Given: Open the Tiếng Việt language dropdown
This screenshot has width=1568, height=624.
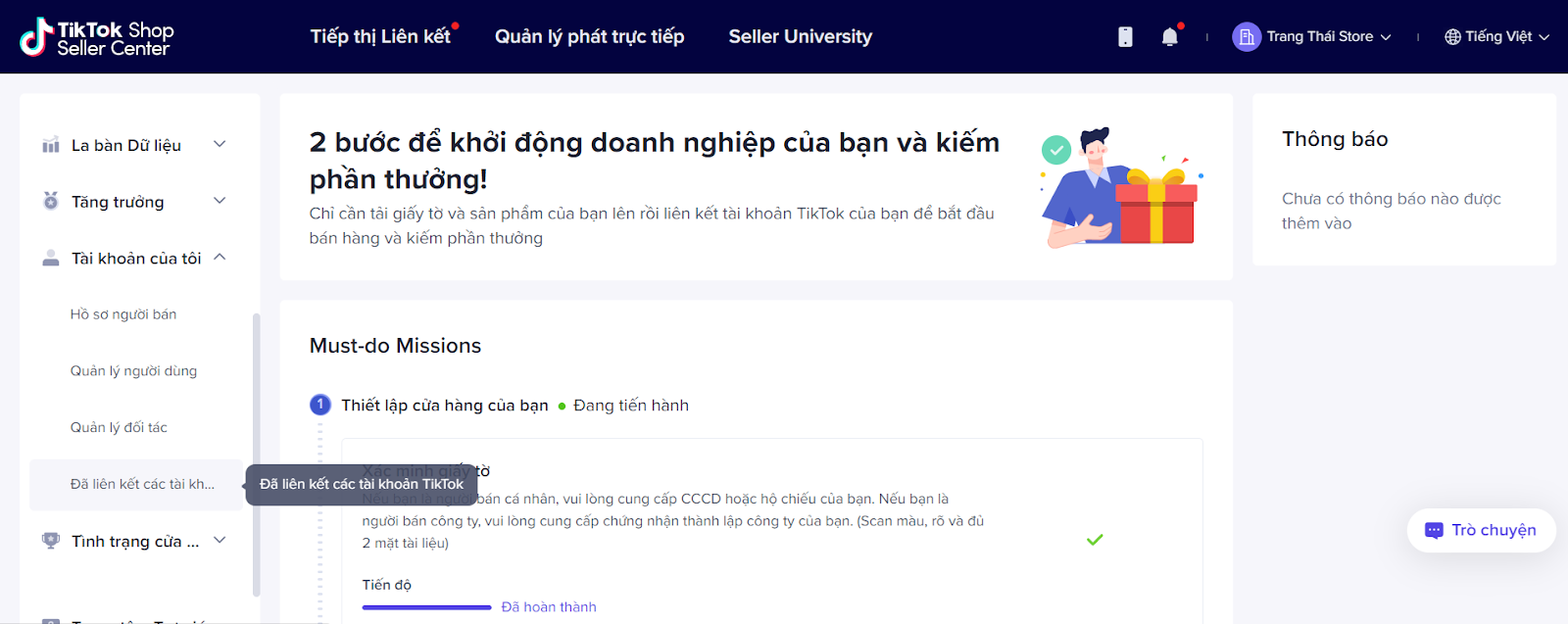Looking at the screenshot, I should [x=1496, y=37].
